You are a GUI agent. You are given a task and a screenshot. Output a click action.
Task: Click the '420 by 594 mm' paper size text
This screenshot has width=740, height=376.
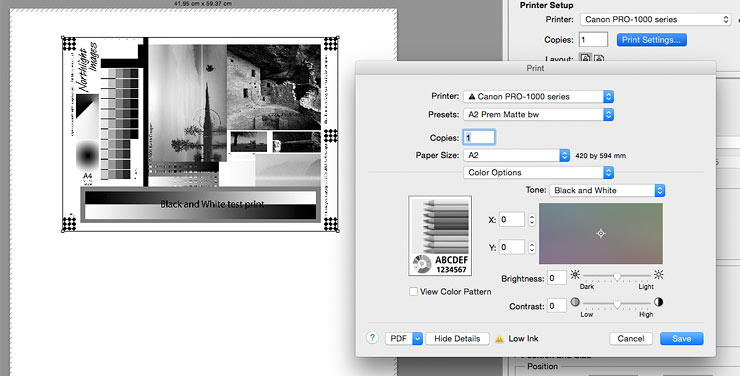[x=600, y=155]
